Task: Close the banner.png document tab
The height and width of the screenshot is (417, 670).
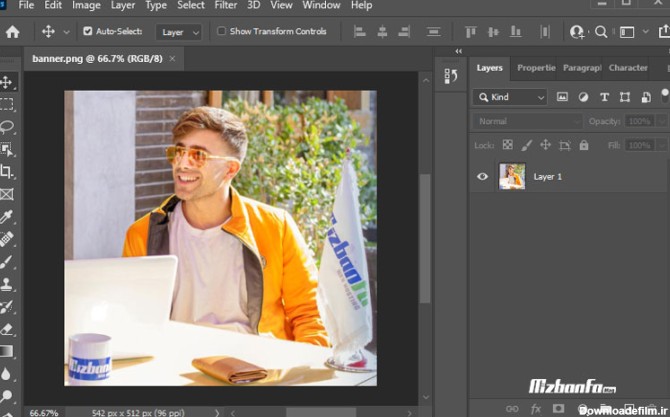Action: coord(172,59)
